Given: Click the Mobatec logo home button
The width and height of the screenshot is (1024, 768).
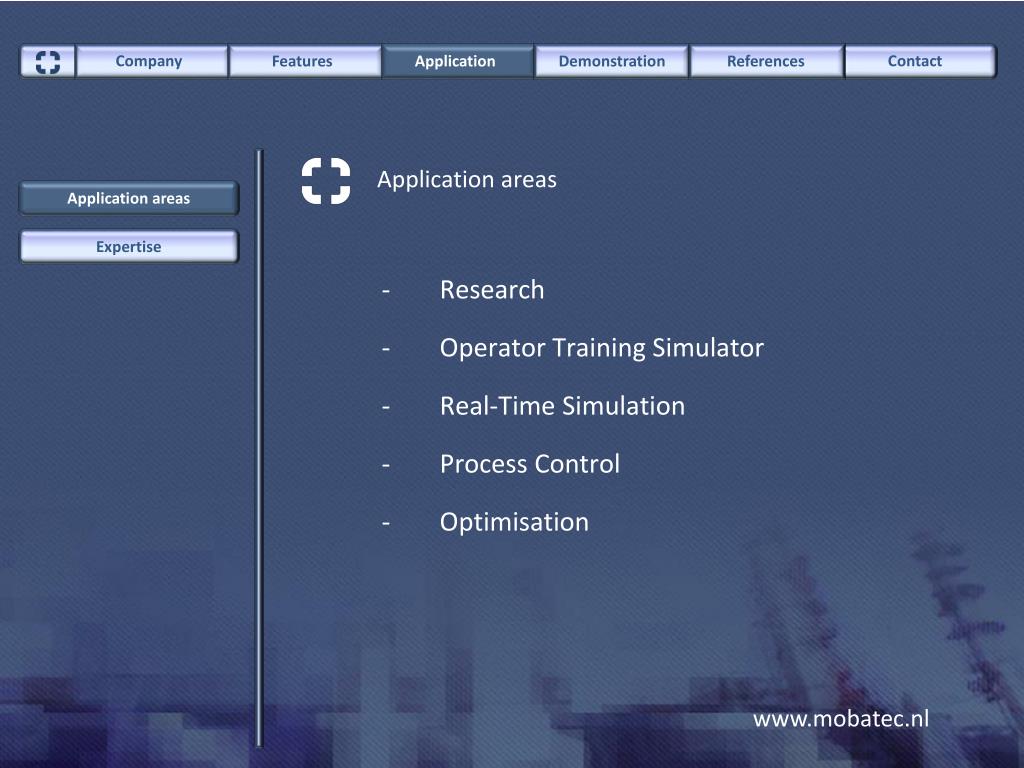Looking at the screenshot, I should coord(47,61).
